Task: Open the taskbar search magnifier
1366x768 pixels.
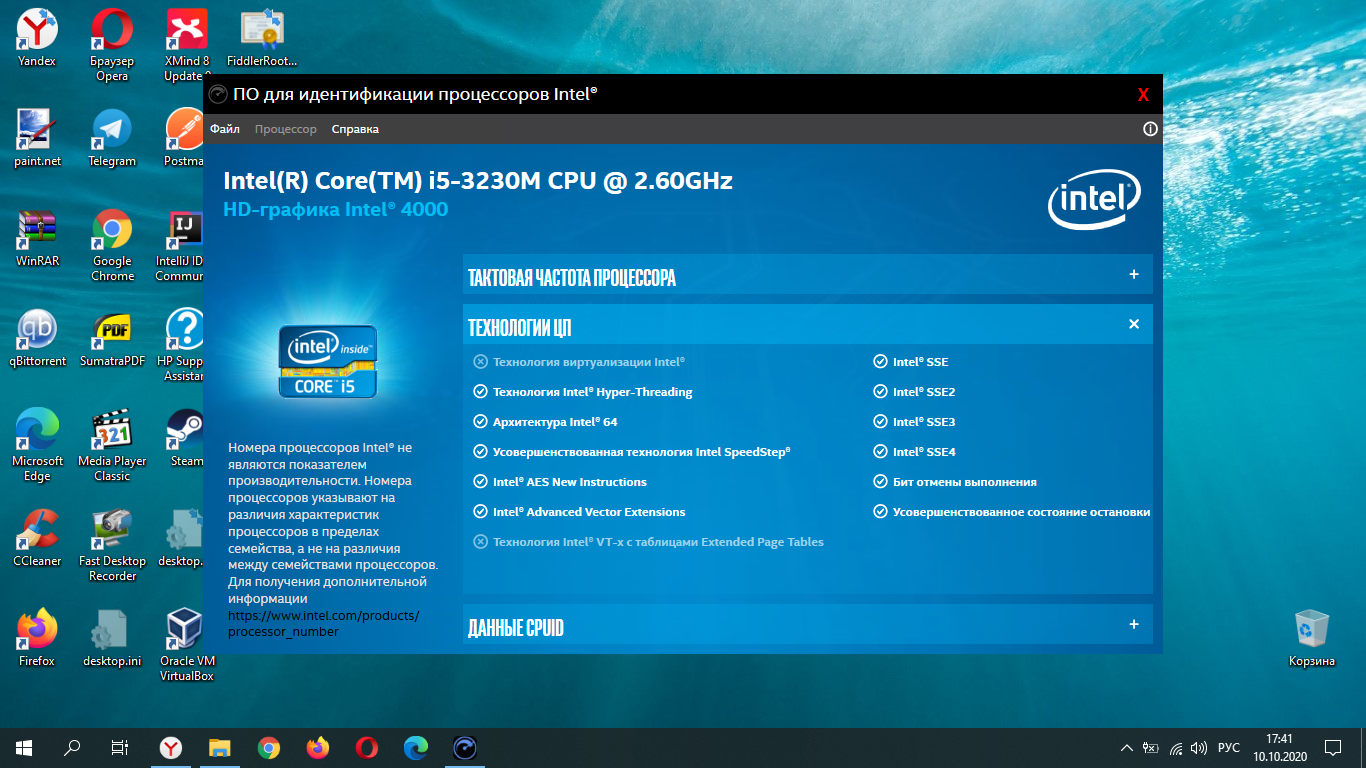Action: pos(72,747)
